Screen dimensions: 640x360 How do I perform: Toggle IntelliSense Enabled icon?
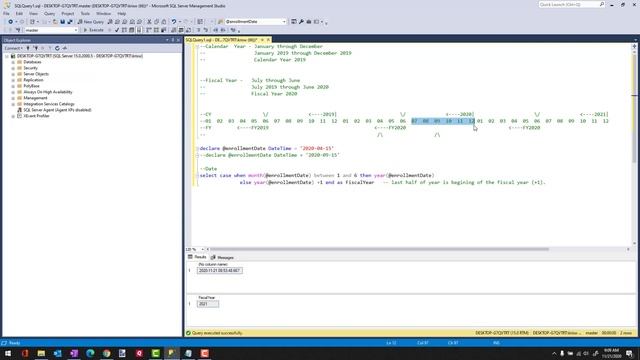(139, 30)
